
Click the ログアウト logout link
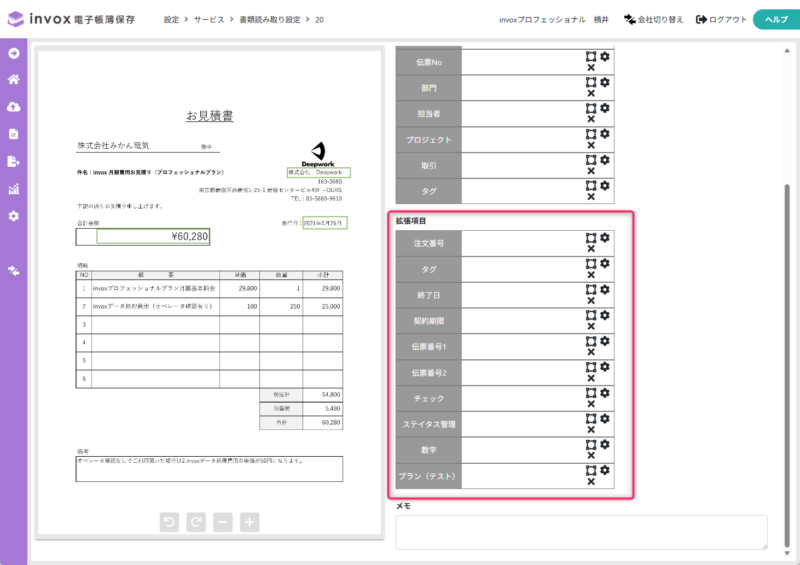pyautogui.click(x=721, y=19)
